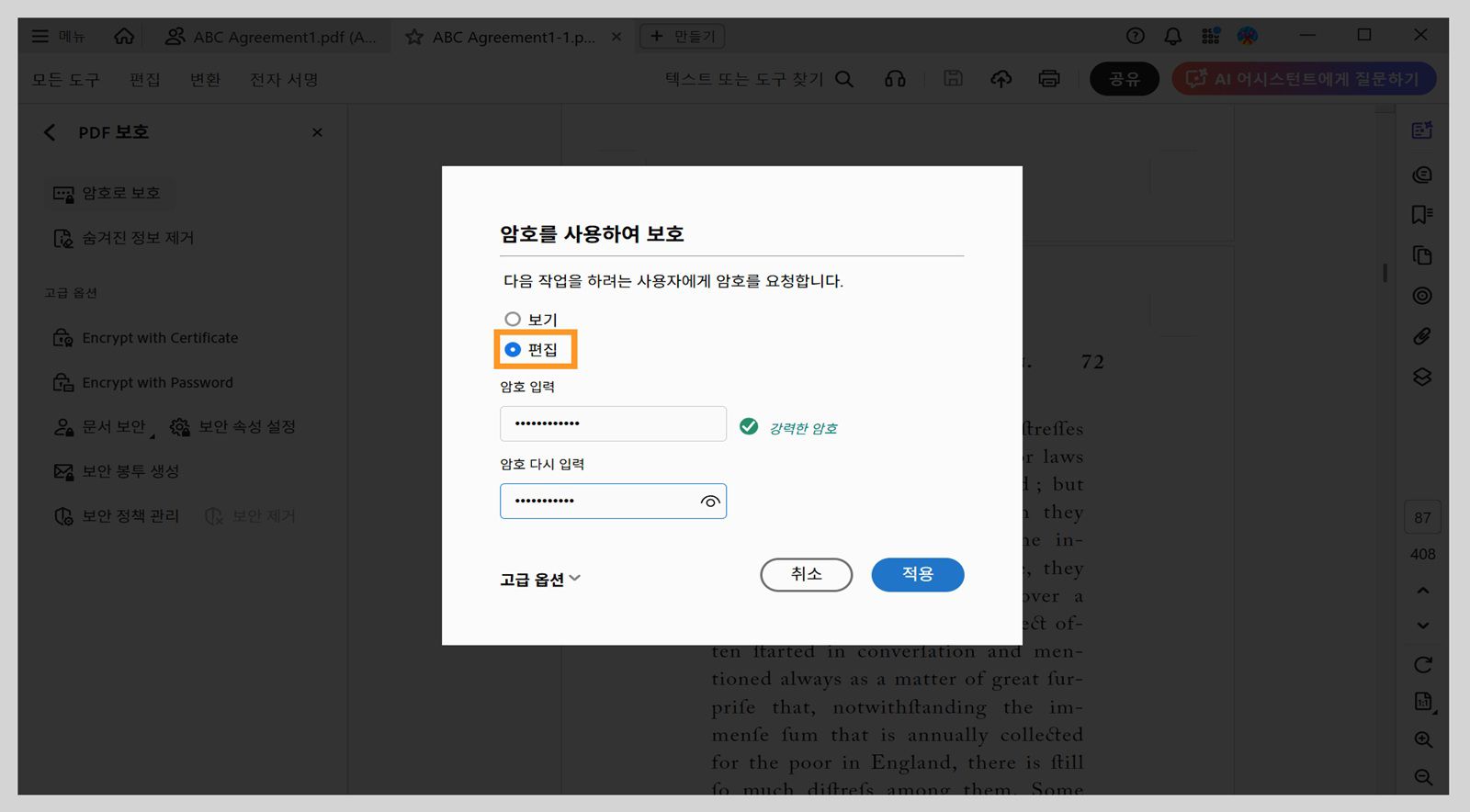Click the page number 87 box
The width and height of the screenshot is (1470, 812).
click(x=1422, y=517)
